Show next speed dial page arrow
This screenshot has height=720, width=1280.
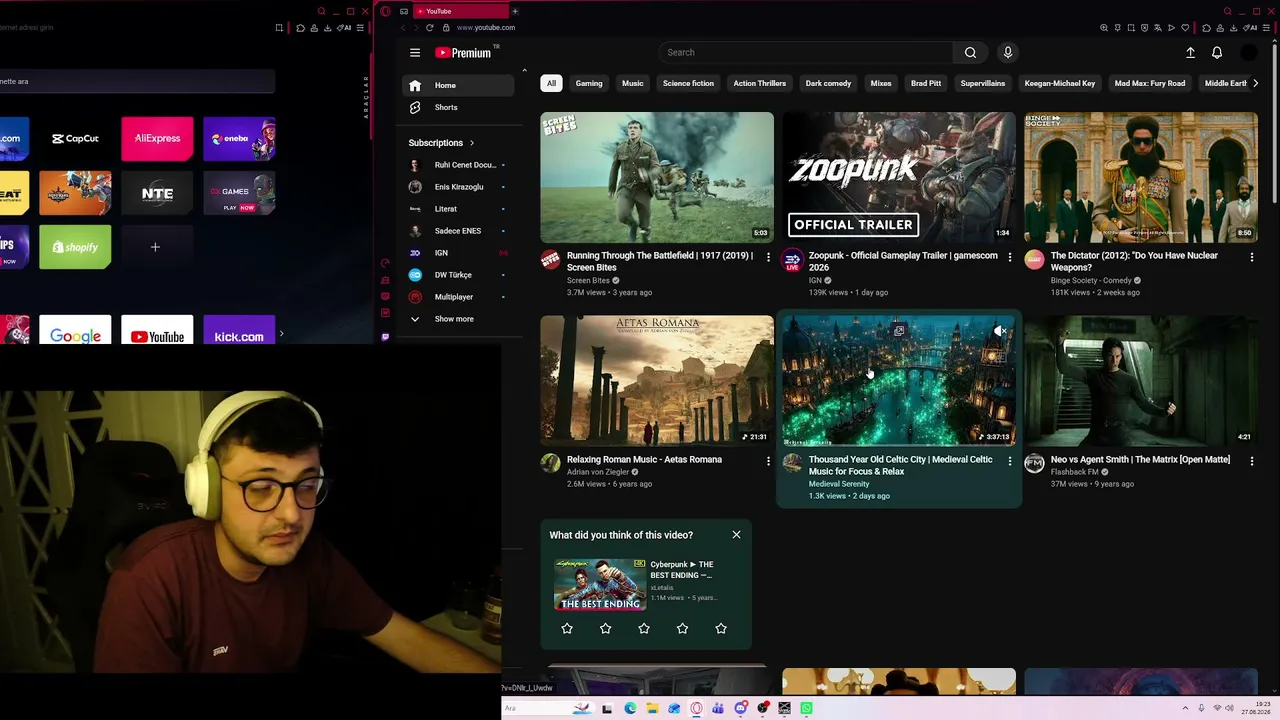click(281, 334)
